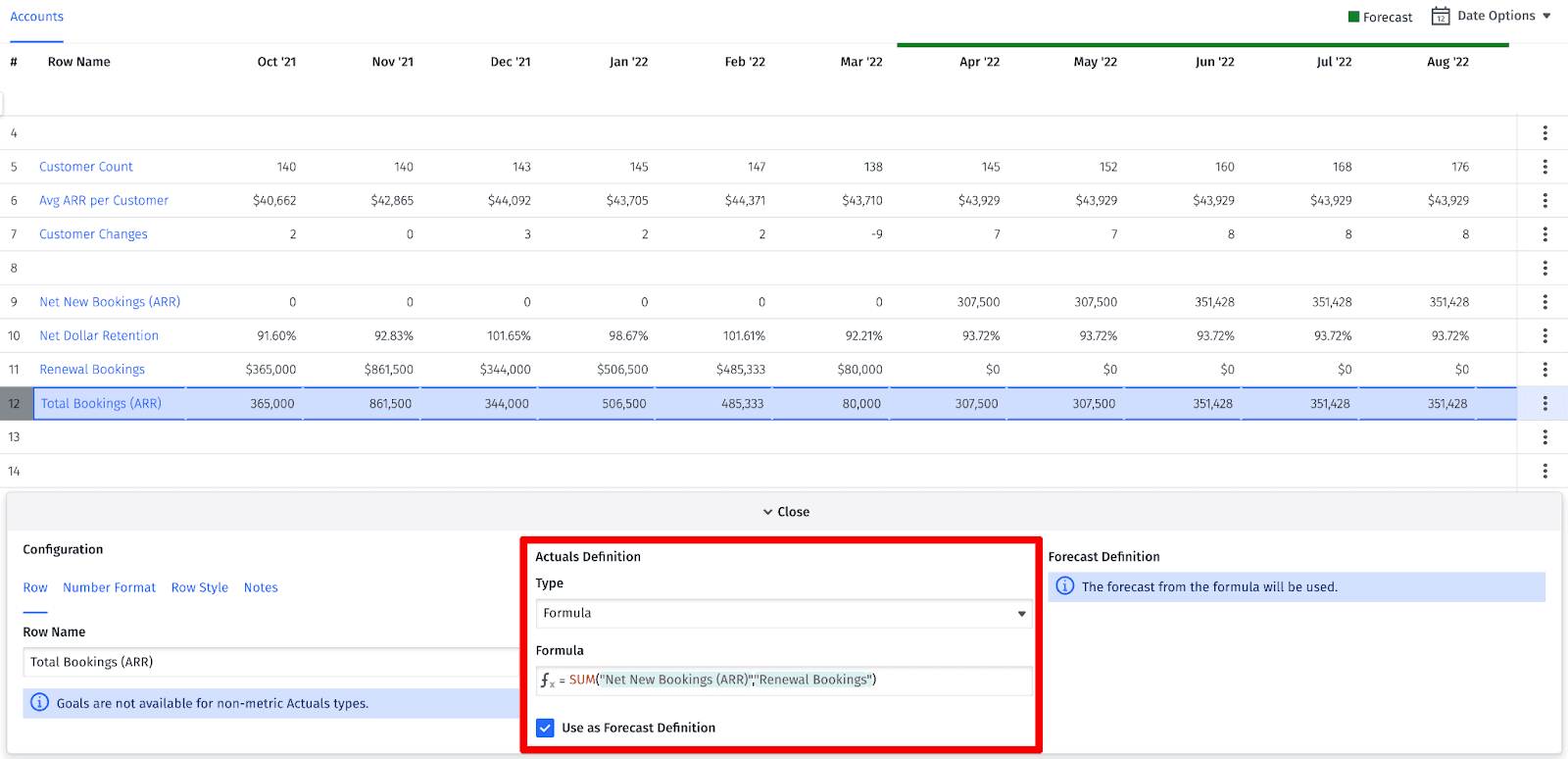Screen dimensions: 1568x759
Task: Click the info icon in Forecast Definition notice
Action: [x=1065, y=586]
